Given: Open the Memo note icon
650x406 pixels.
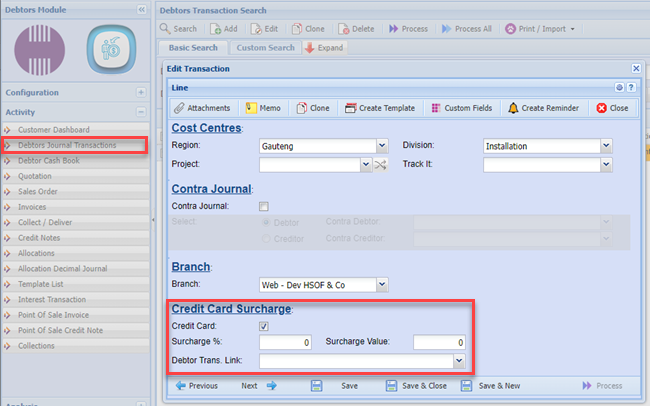Looking at the screenshot, I should tap(251, 108).
